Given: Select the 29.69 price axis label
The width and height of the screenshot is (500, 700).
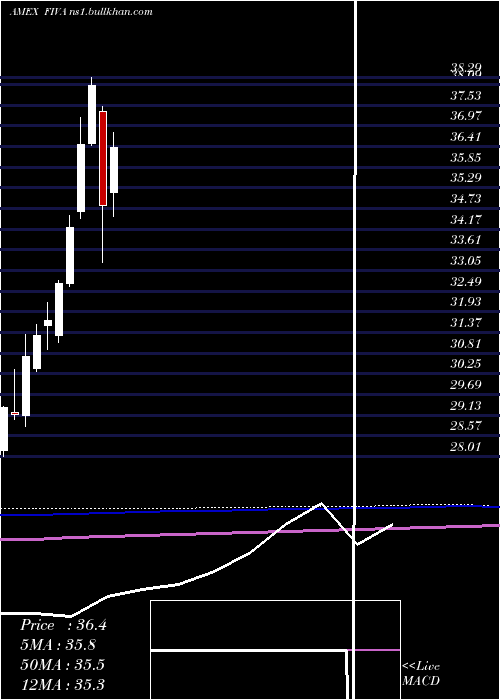Looking at the screenshot, I should coord(466,384).
